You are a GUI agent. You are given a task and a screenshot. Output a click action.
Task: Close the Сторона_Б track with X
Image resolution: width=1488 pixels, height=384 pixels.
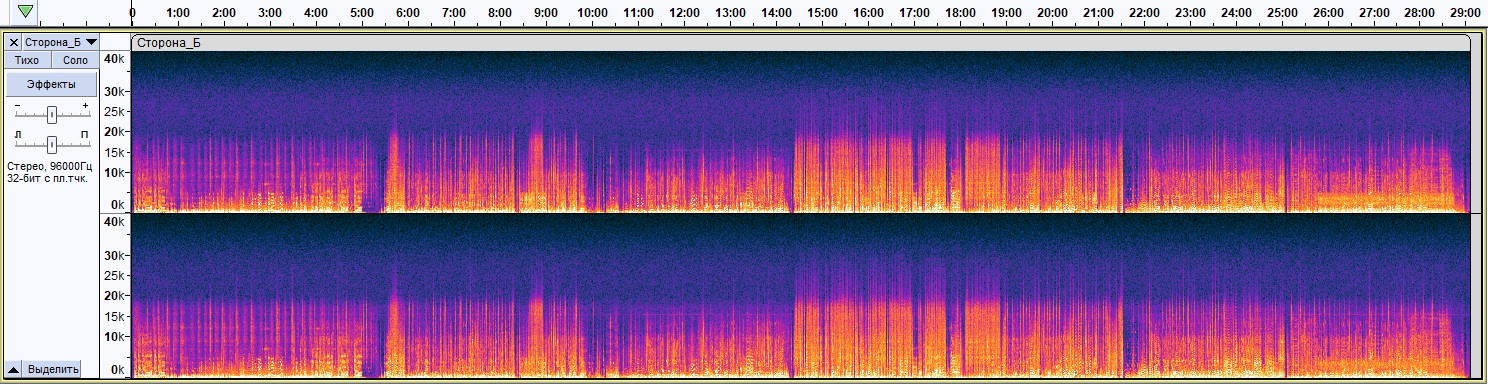(13, 42)
